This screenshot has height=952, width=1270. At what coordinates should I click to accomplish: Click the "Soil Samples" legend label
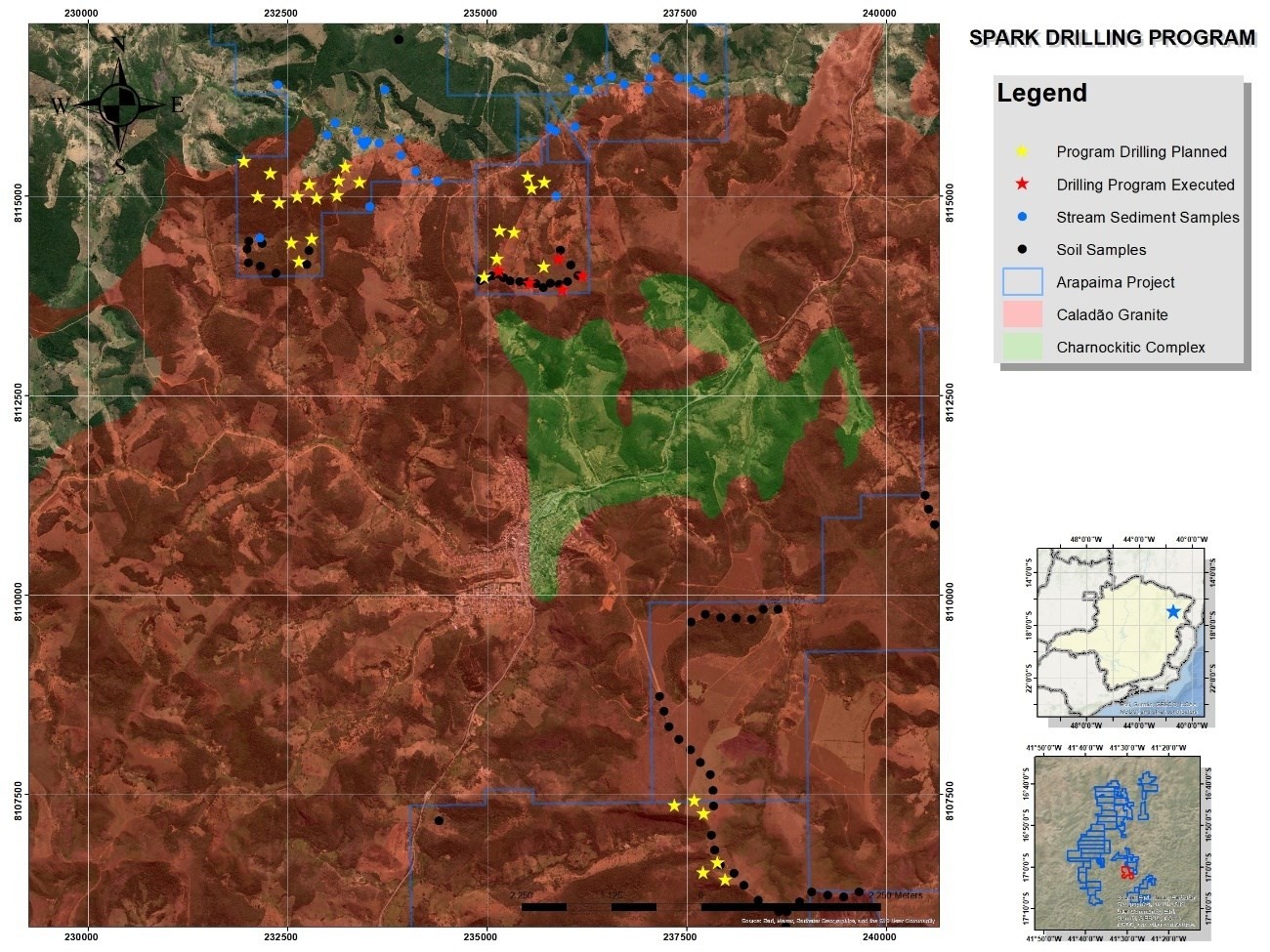[x=1101, y=250]
